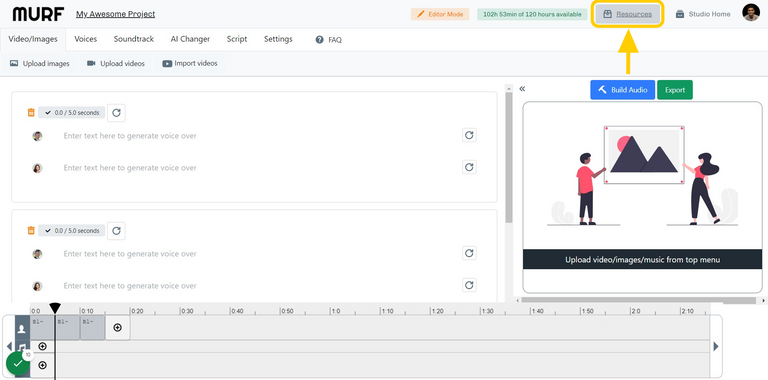Screen dimensions: 768x380
Task: Click the add-block plus icon in the voice timeline track
Action: pos(118,328)
